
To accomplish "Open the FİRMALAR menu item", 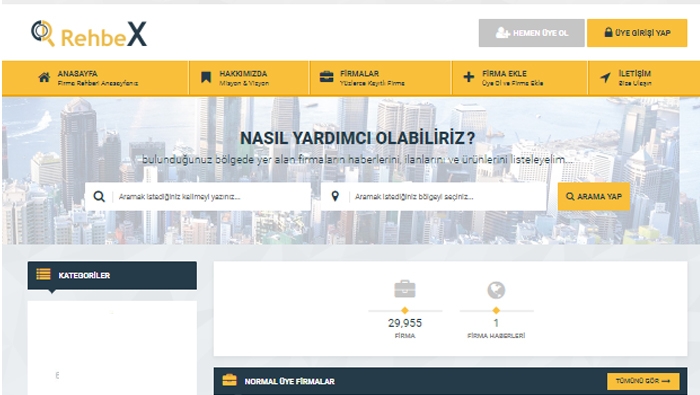I will pyautogui.click(x=381, y=78).
